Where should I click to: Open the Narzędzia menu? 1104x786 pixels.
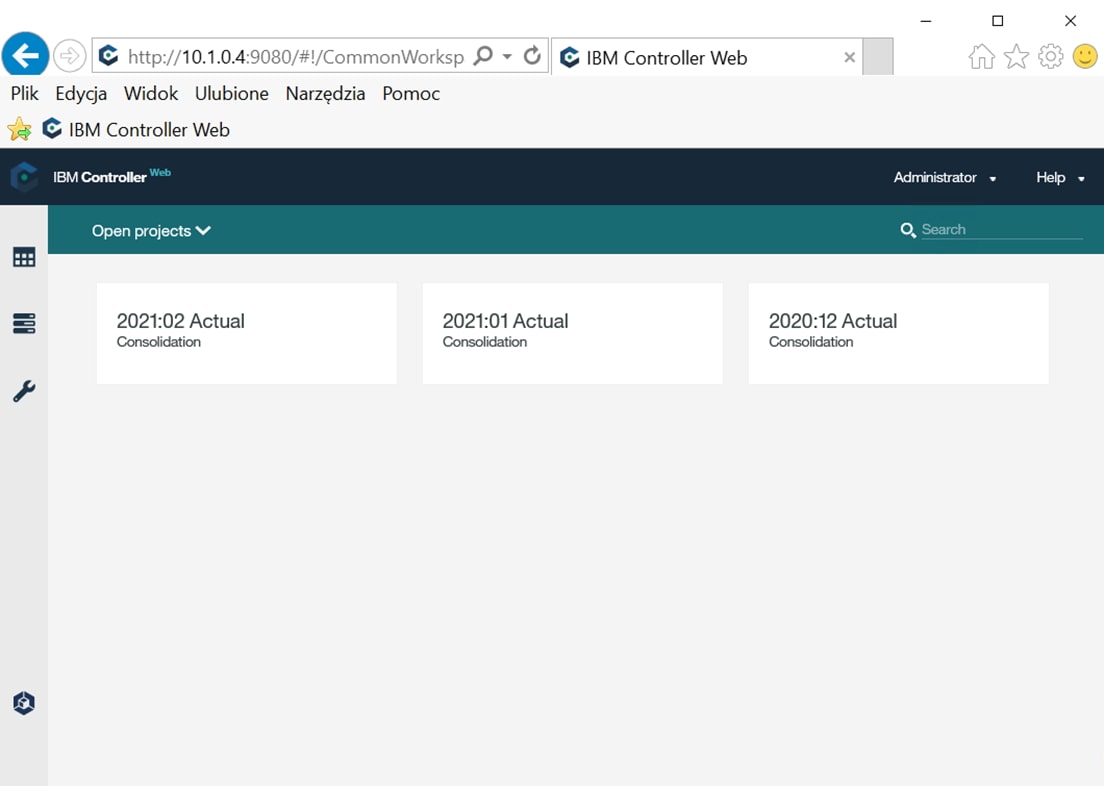coord(325,94)
